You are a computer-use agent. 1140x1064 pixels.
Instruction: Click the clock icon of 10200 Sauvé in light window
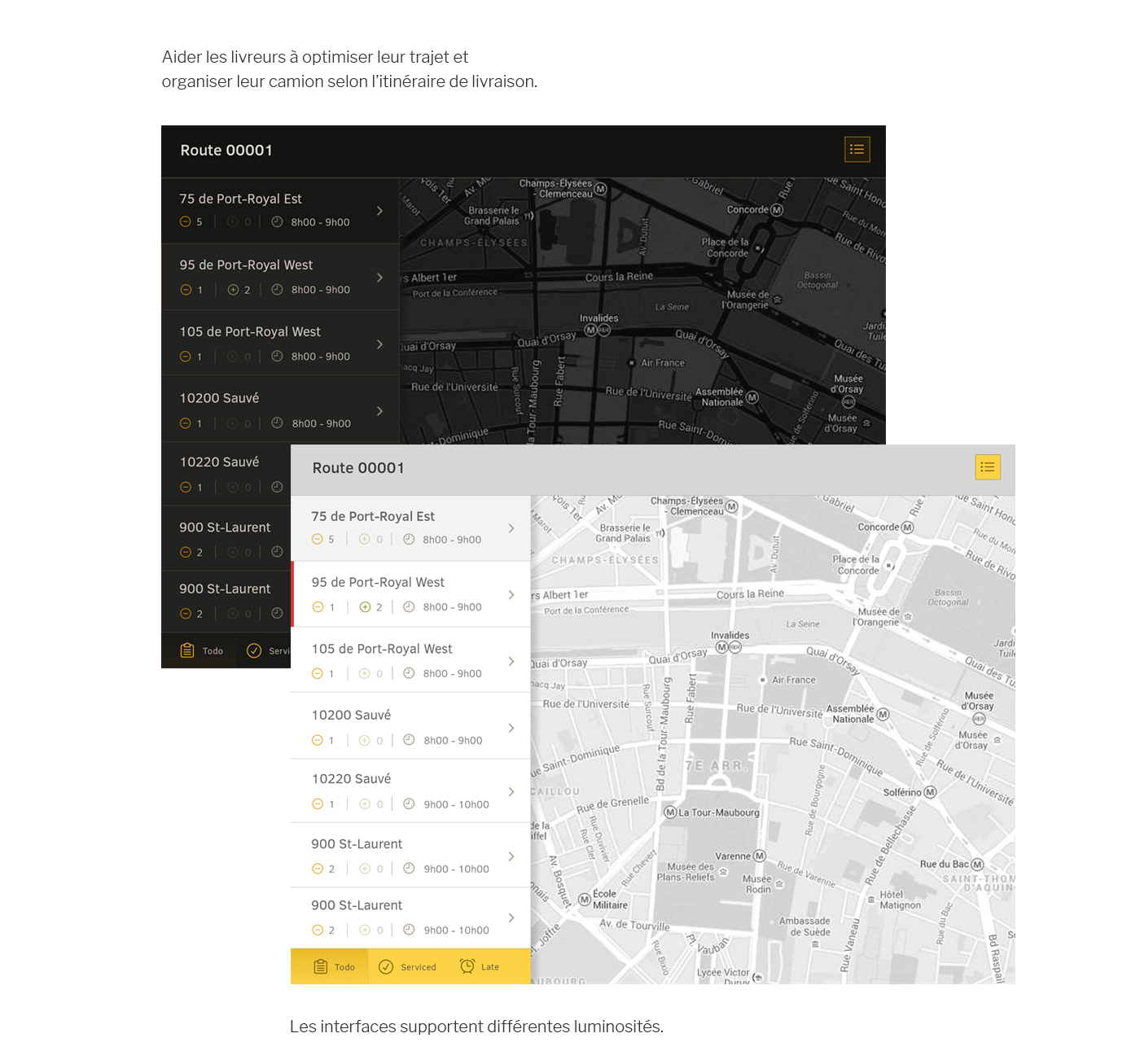click(409, 740)
